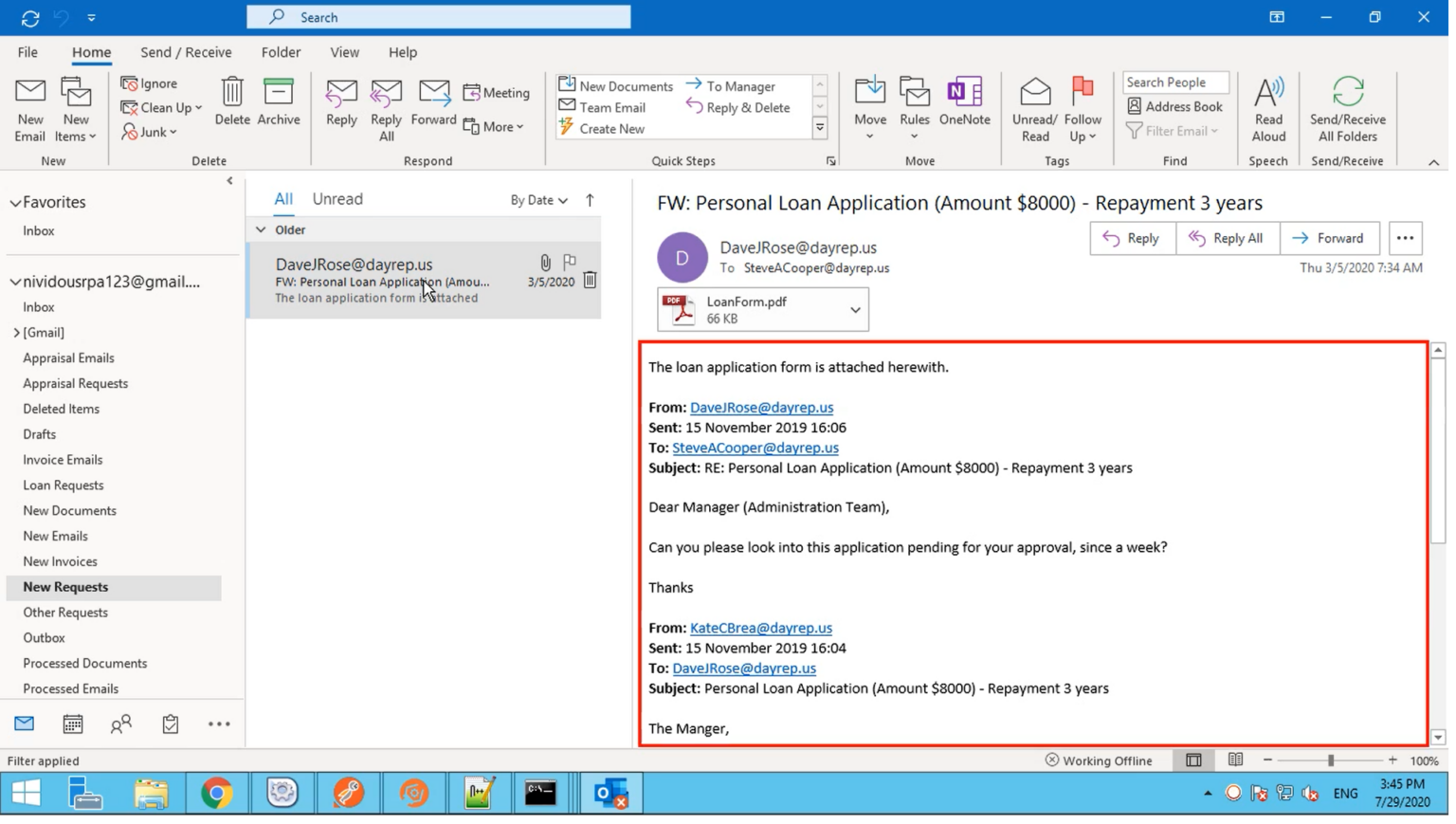Click the Reply All button in reading pane

coord(1227,239)
